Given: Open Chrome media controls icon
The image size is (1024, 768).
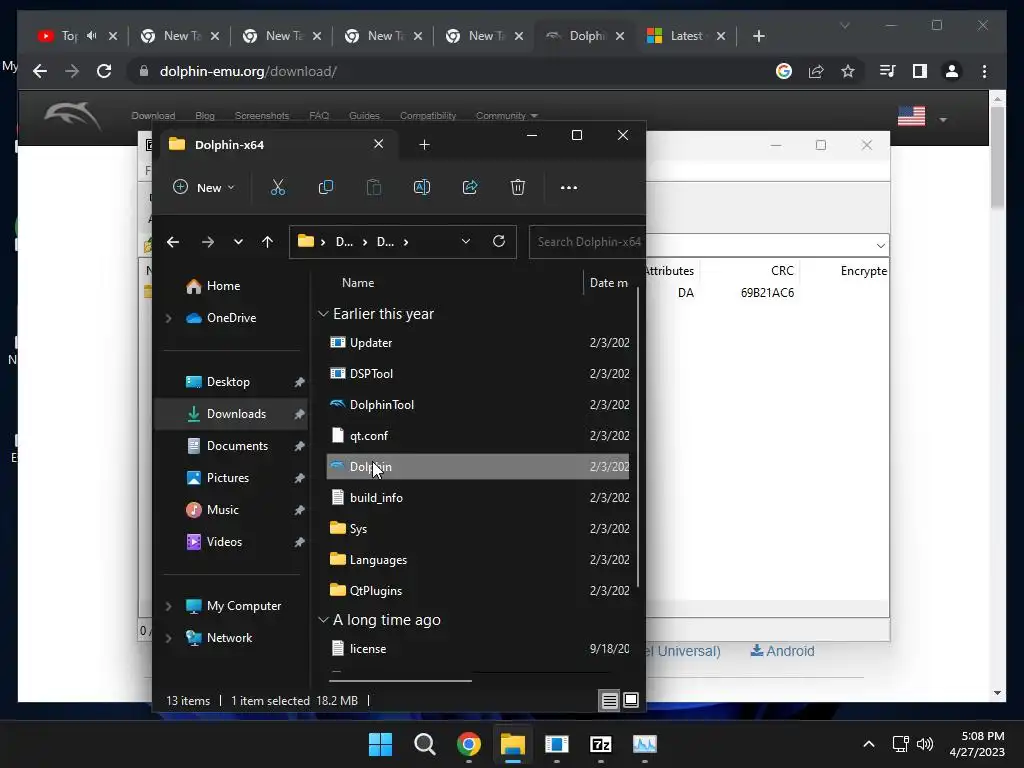Looking at the screenshot, I should click(887, 71).
